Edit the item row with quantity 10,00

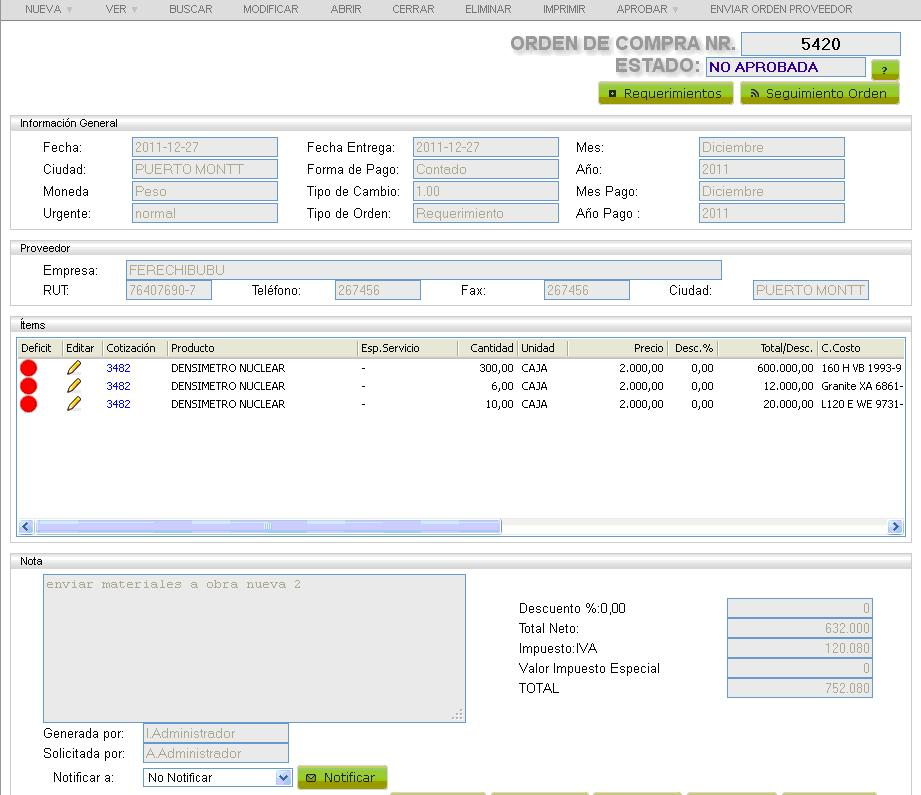point(74,404)
